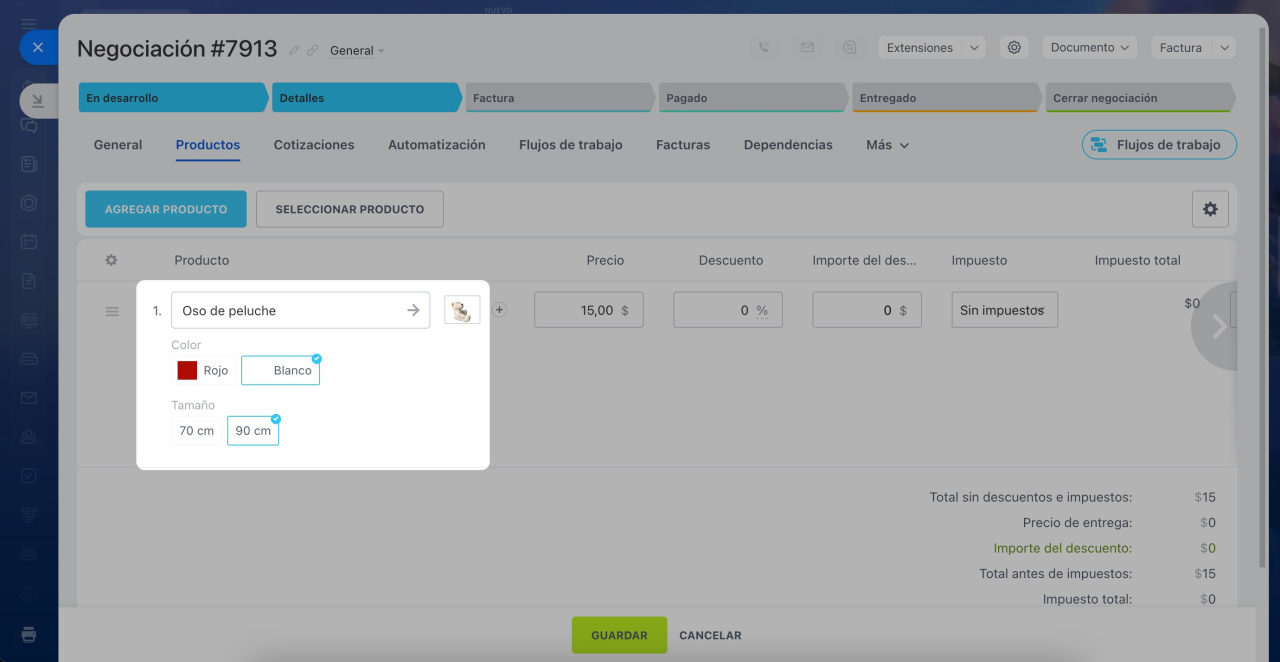
Task: Click the printer icon at sidebar bottom
Action: (29, 634)
